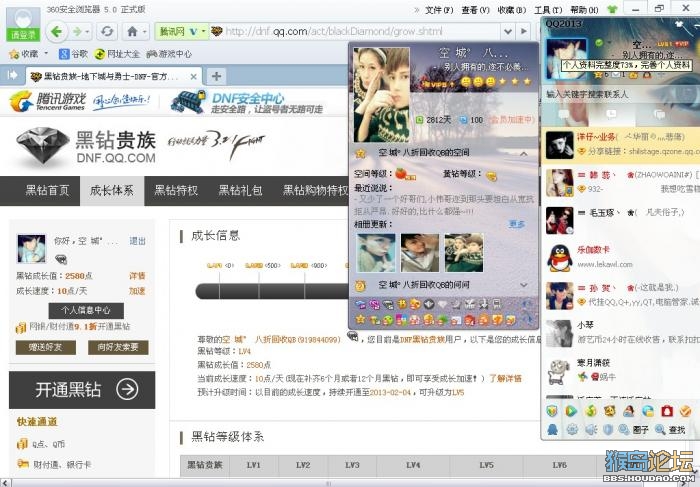Screen dimensions: 700x487
Task: Click the QQ speaker sound icon
Action: [591, 430]
